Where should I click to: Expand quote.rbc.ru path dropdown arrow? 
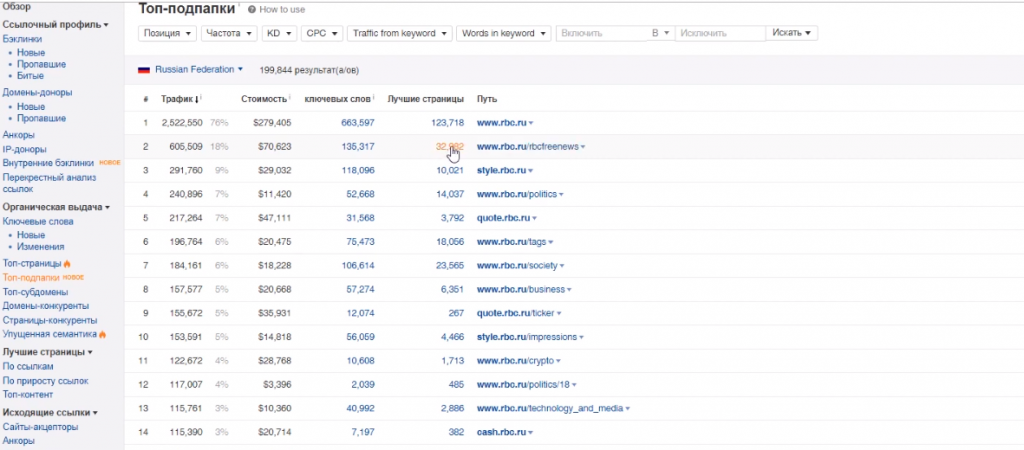coord(534,219)
